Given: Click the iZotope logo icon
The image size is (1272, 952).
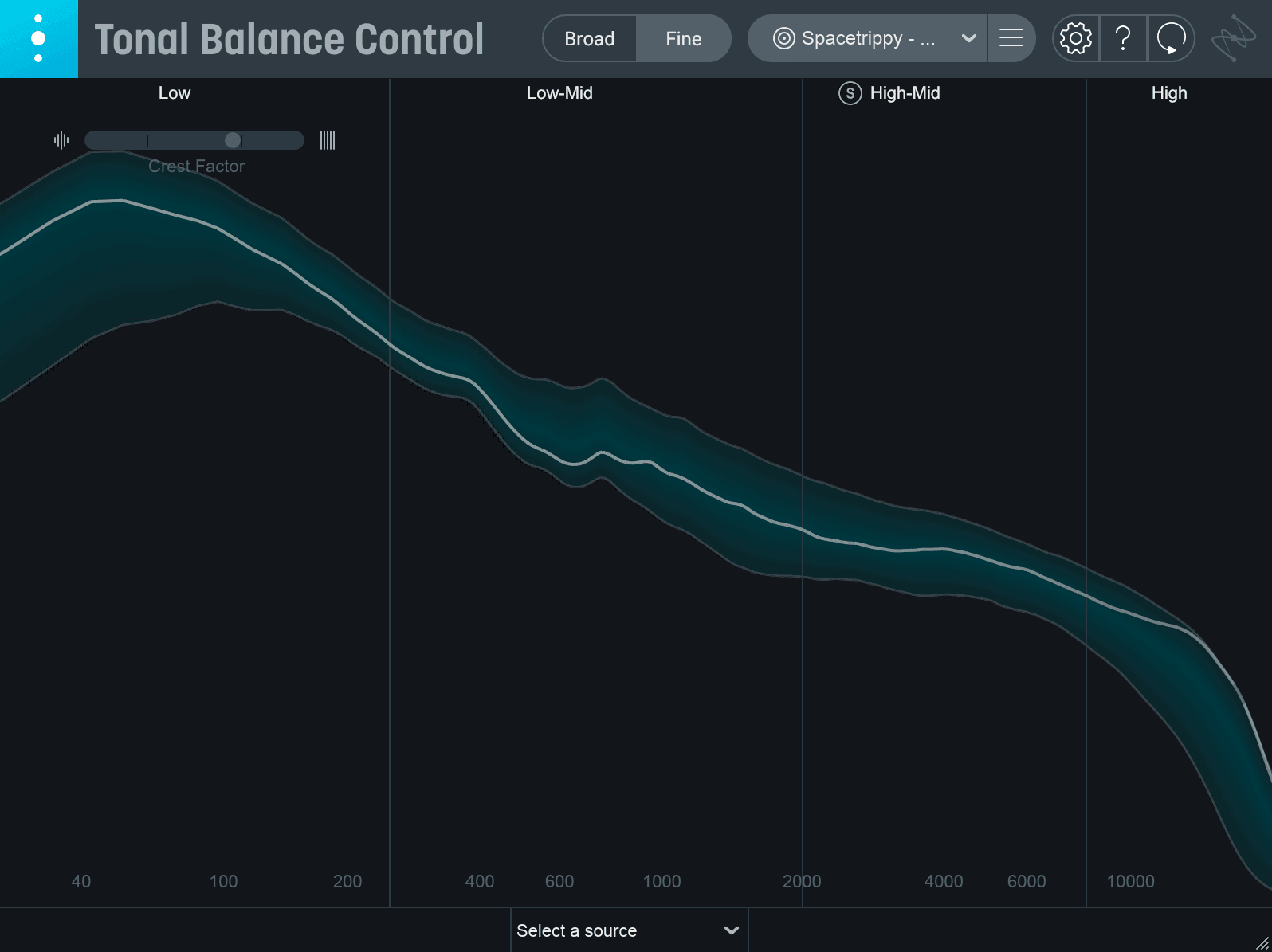Looking at the screenshot, I should click(1234, 38).
